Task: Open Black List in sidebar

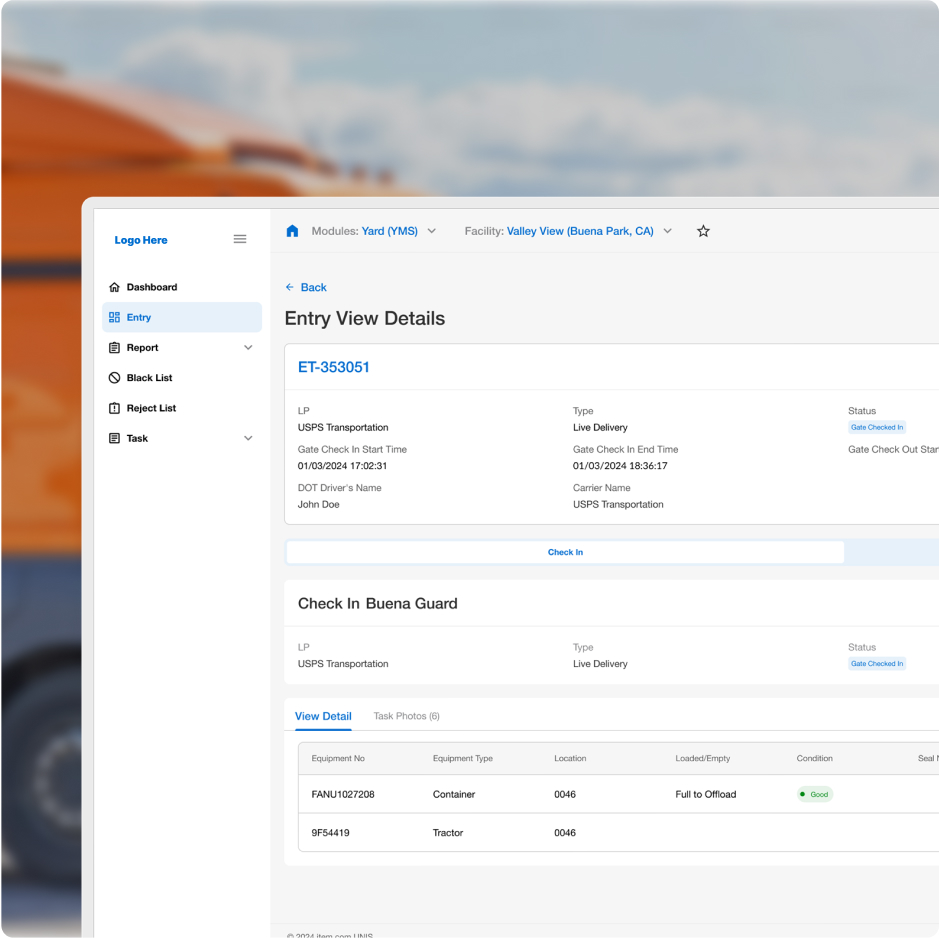Action: (x=182, y=377)
